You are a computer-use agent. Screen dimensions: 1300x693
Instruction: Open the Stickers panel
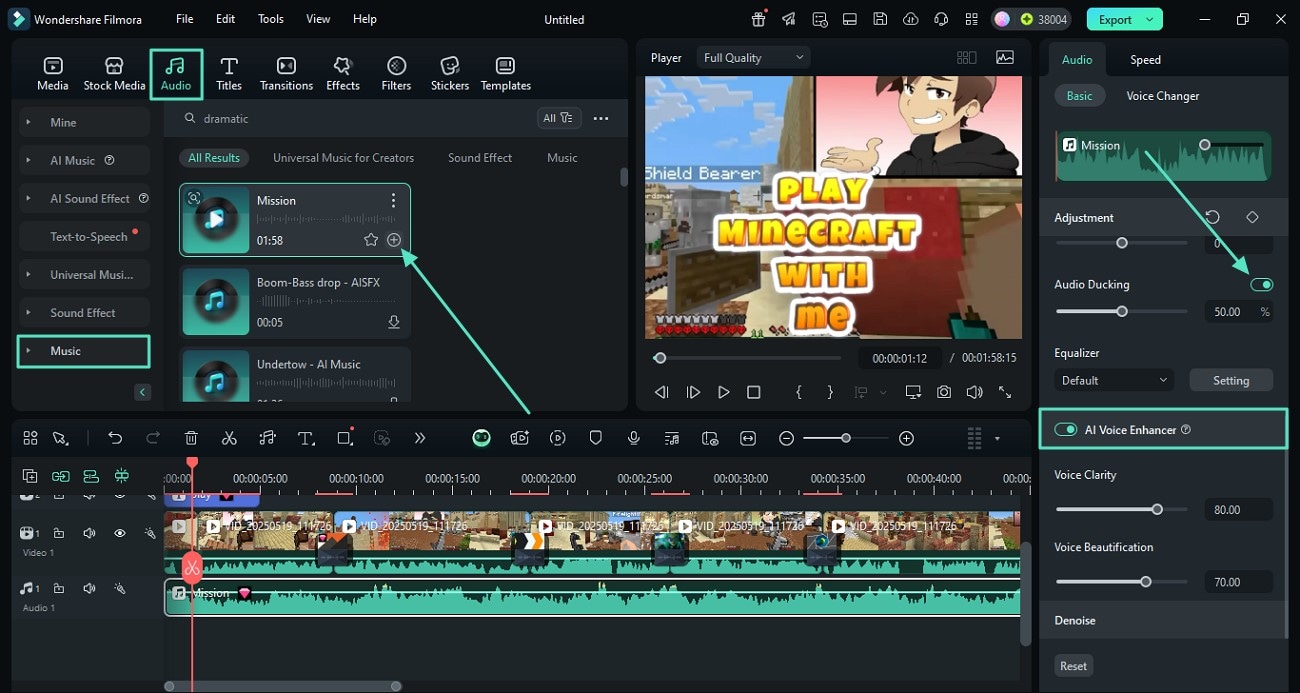pyautogui.click(x=450, y=74)
